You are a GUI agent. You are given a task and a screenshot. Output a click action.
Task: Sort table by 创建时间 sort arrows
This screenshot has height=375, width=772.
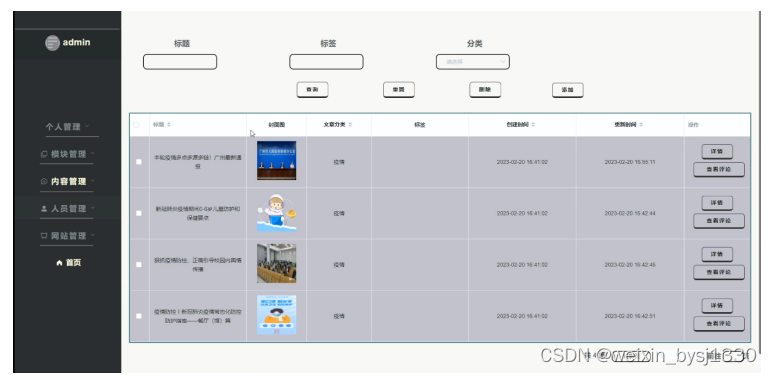coord(533,125)
